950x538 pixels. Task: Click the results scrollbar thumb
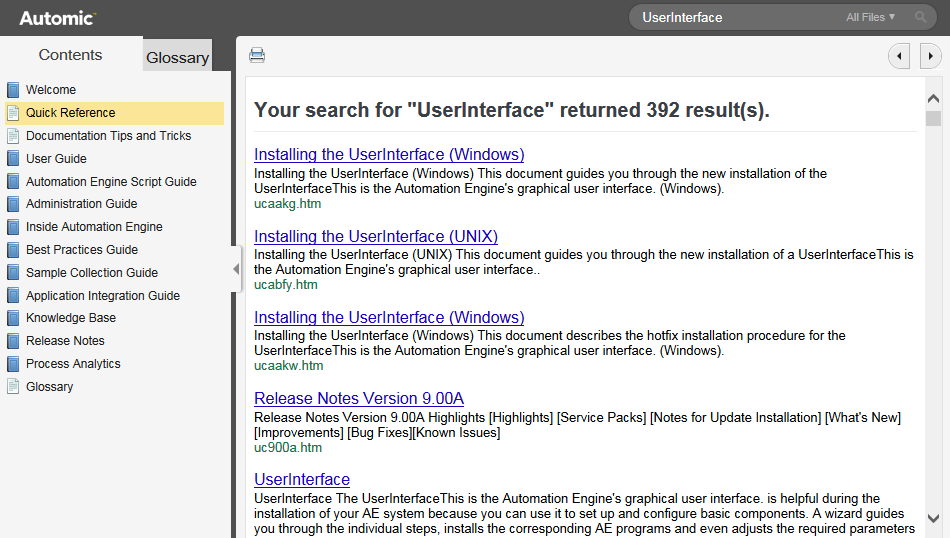934,118
